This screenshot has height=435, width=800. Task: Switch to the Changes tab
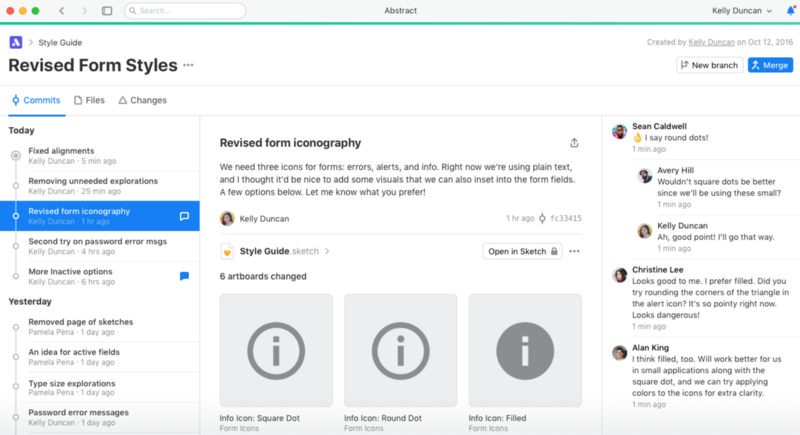tap(142, 100)
